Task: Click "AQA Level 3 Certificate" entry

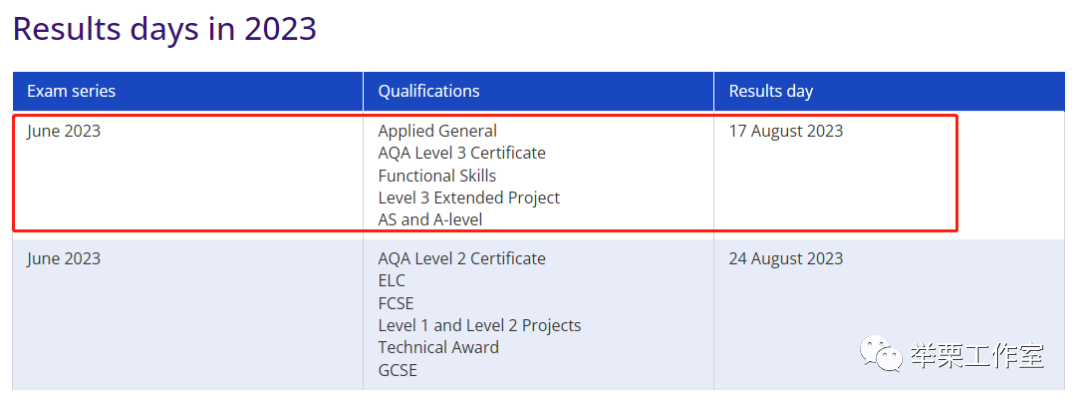Action: click(461, 153)
